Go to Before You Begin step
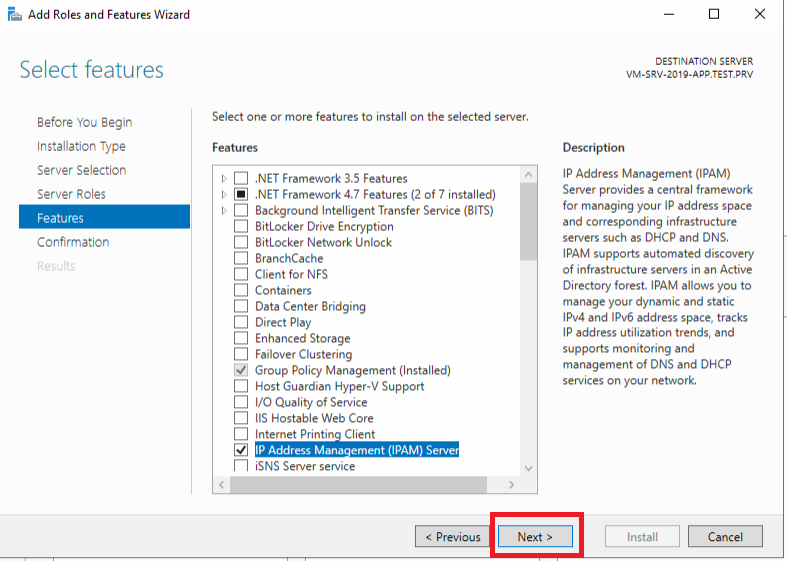Viewport: 787px width, 561px height. (84, 122)
